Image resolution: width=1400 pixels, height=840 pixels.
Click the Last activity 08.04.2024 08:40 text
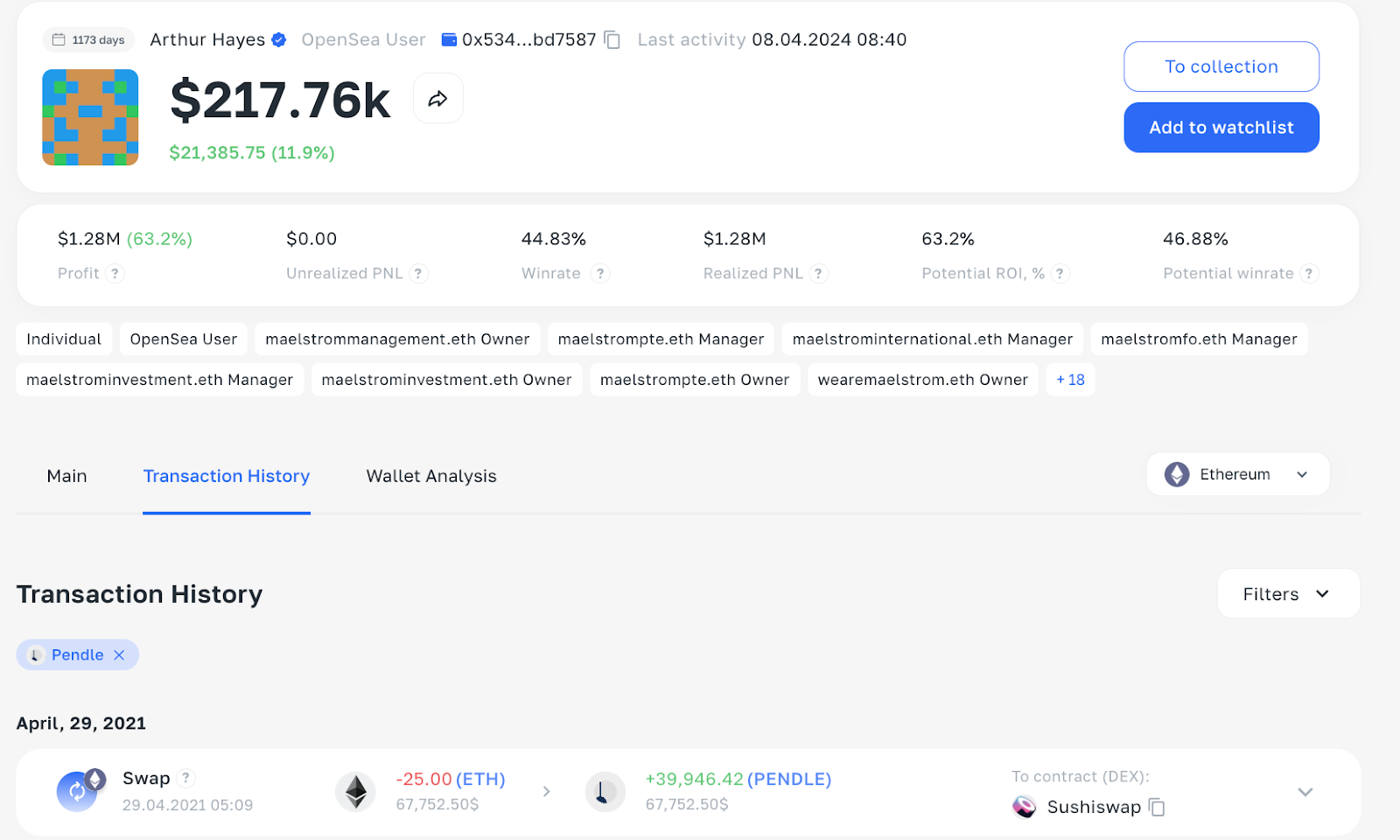pyautogui.click(x=772, y=39)
